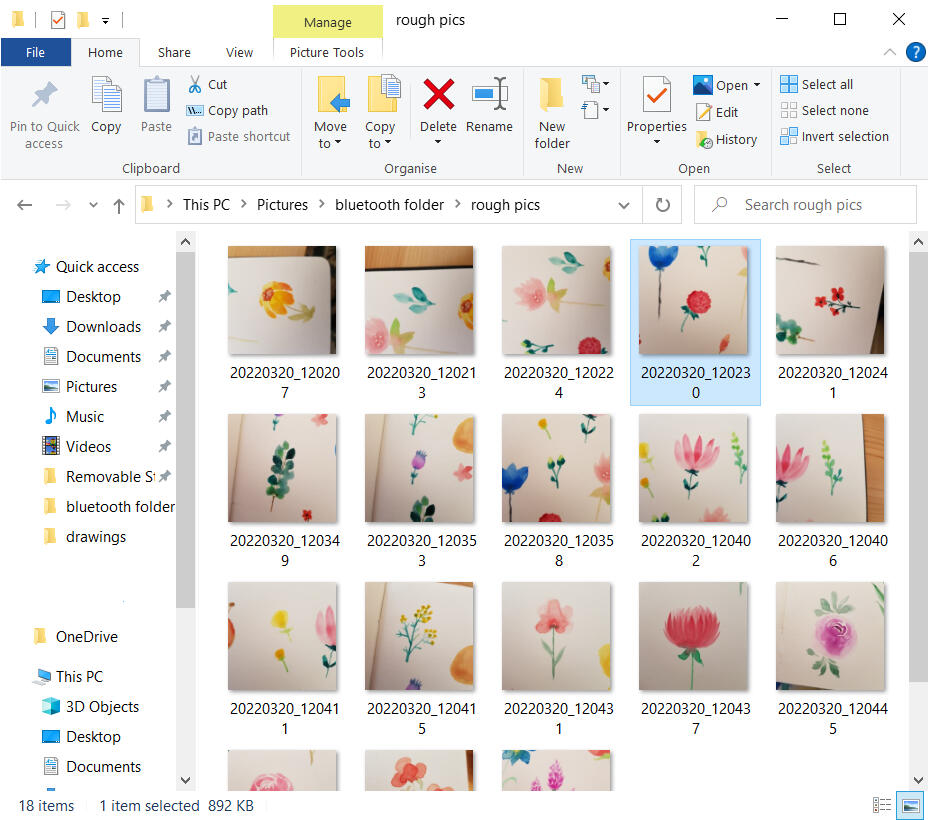Expand the Move to dropdown
This screenshot has width=928, height=820.
tap(330, 143)
